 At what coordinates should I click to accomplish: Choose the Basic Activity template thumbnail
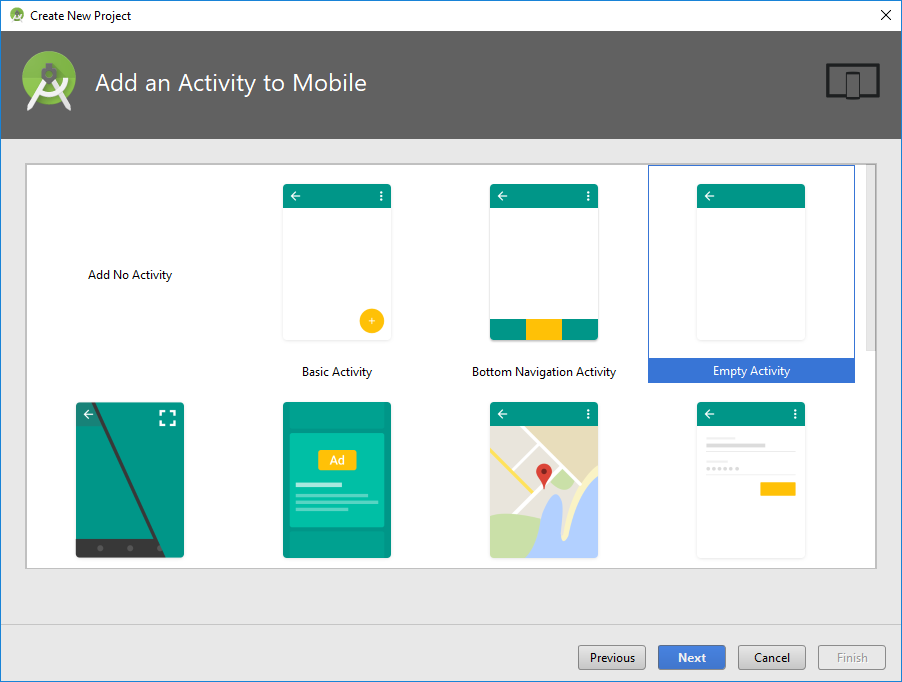point(337,262)
